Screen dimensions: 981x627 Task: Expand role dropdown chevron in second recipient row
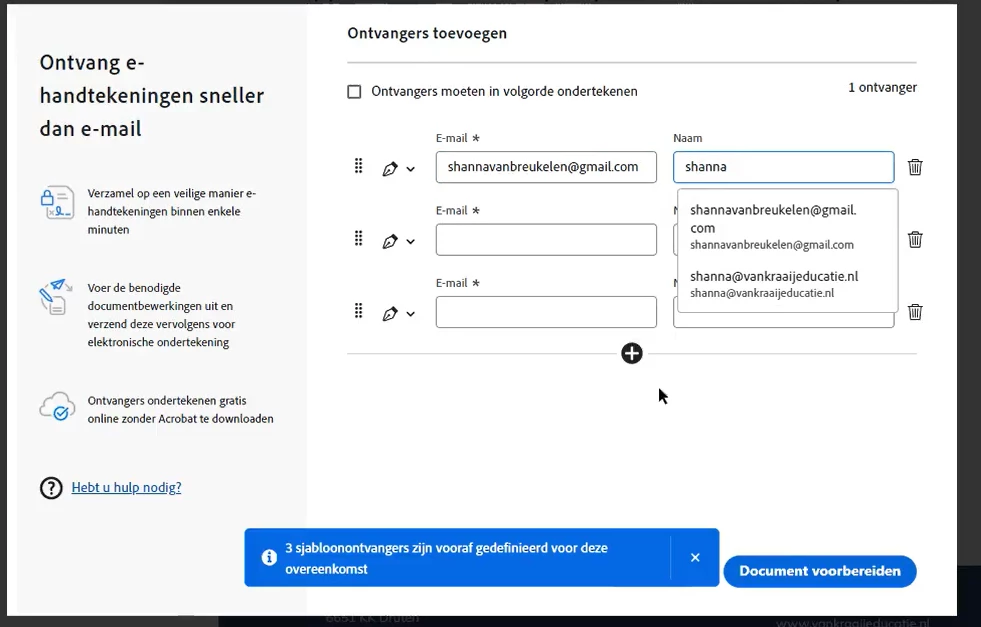coord(410,242)
